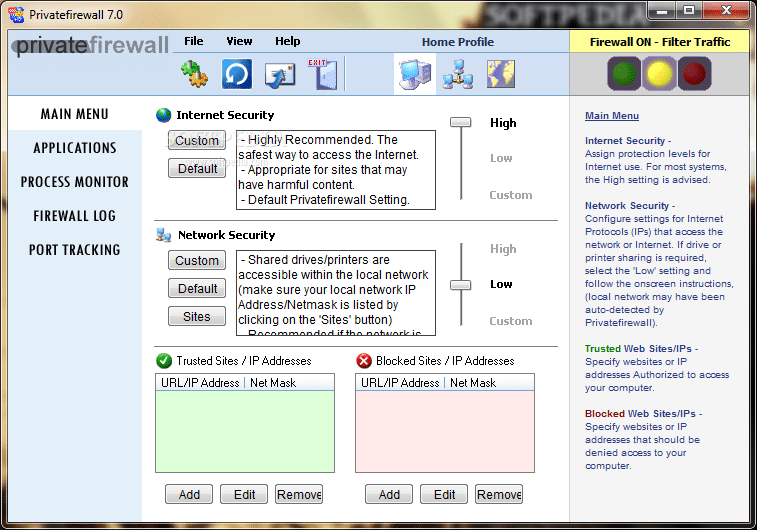This screenshot has width=757, height=530.
Task: Go to MAIN MENU in sidebar
Action: point(75,114)
